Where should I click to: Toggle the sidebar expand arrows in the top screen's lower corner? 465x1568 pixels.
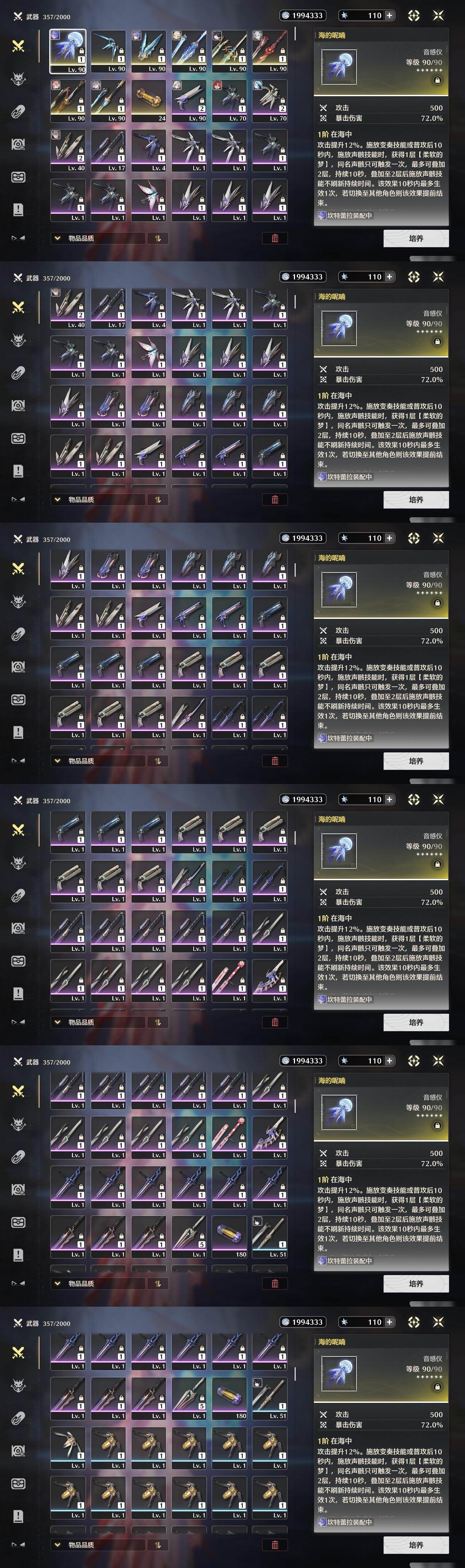[x=18, y=238]
